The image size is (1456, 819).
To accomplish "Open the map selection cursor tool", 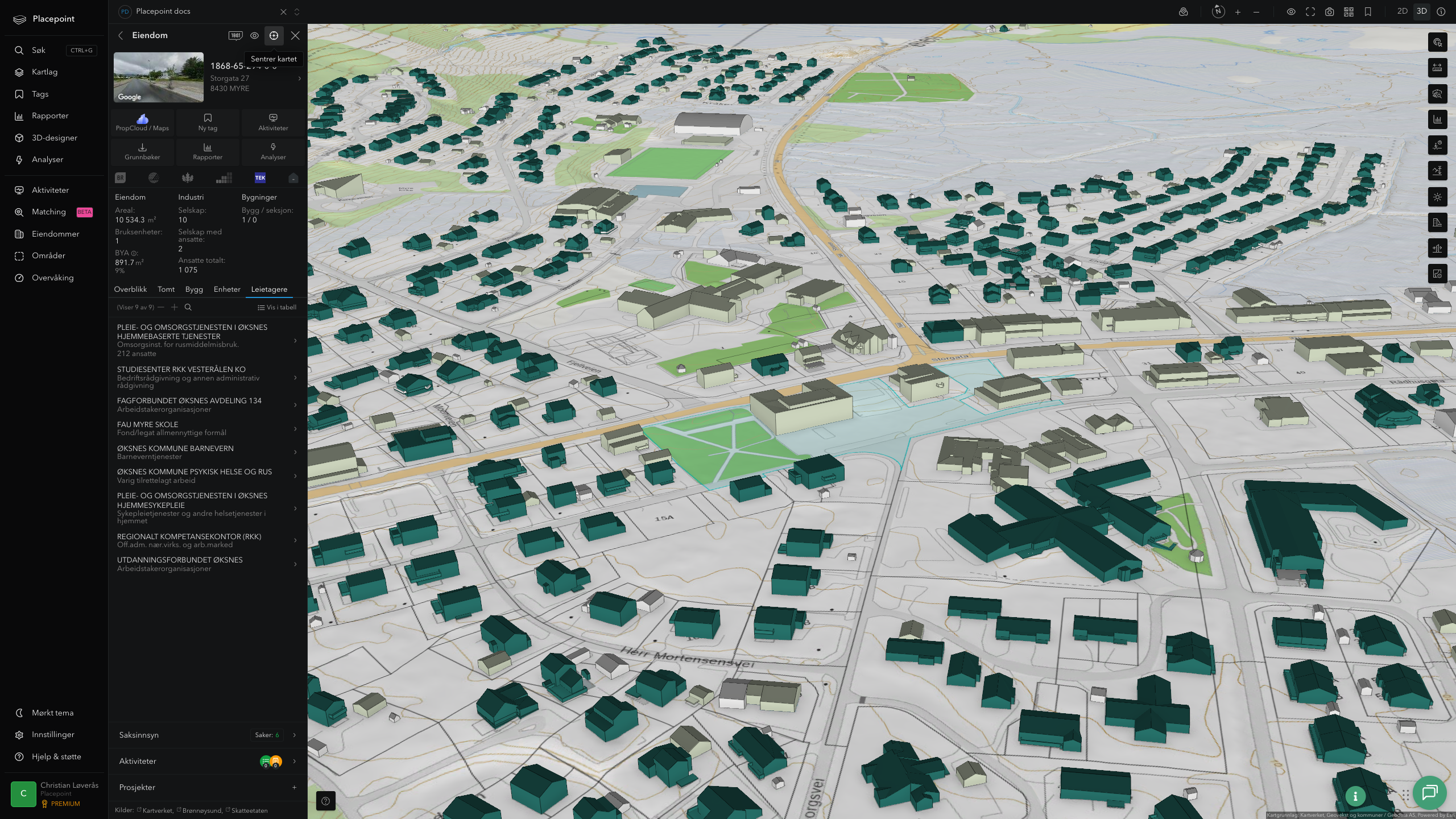I will coord(1437,42).
